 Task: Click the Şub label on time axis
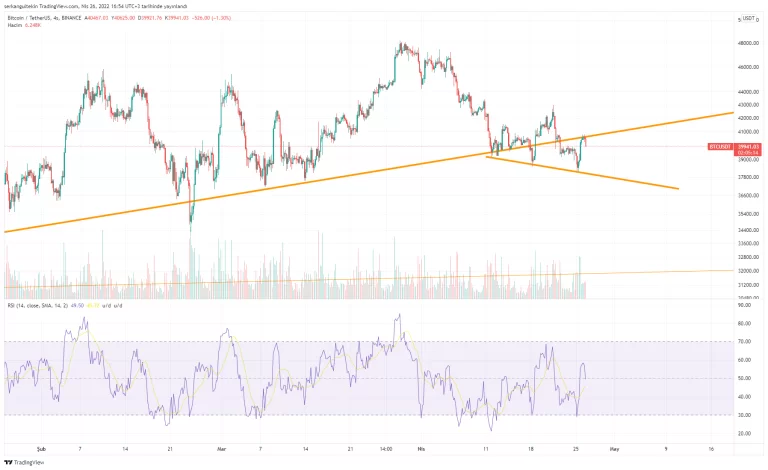[x=40, y=450]
